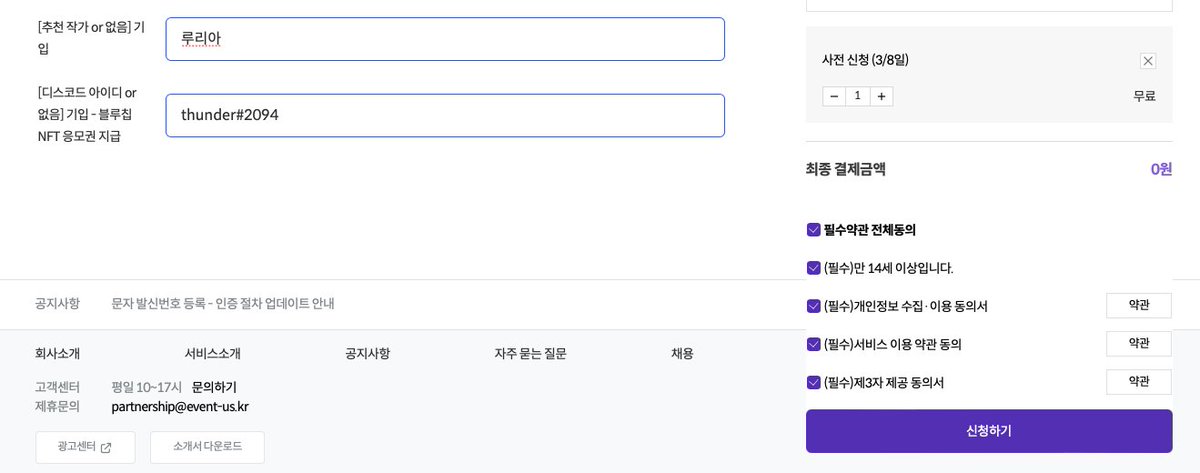The image size is (1200, 473).
Task: Click the ticket quantity number field
Action: pos(857,96)
